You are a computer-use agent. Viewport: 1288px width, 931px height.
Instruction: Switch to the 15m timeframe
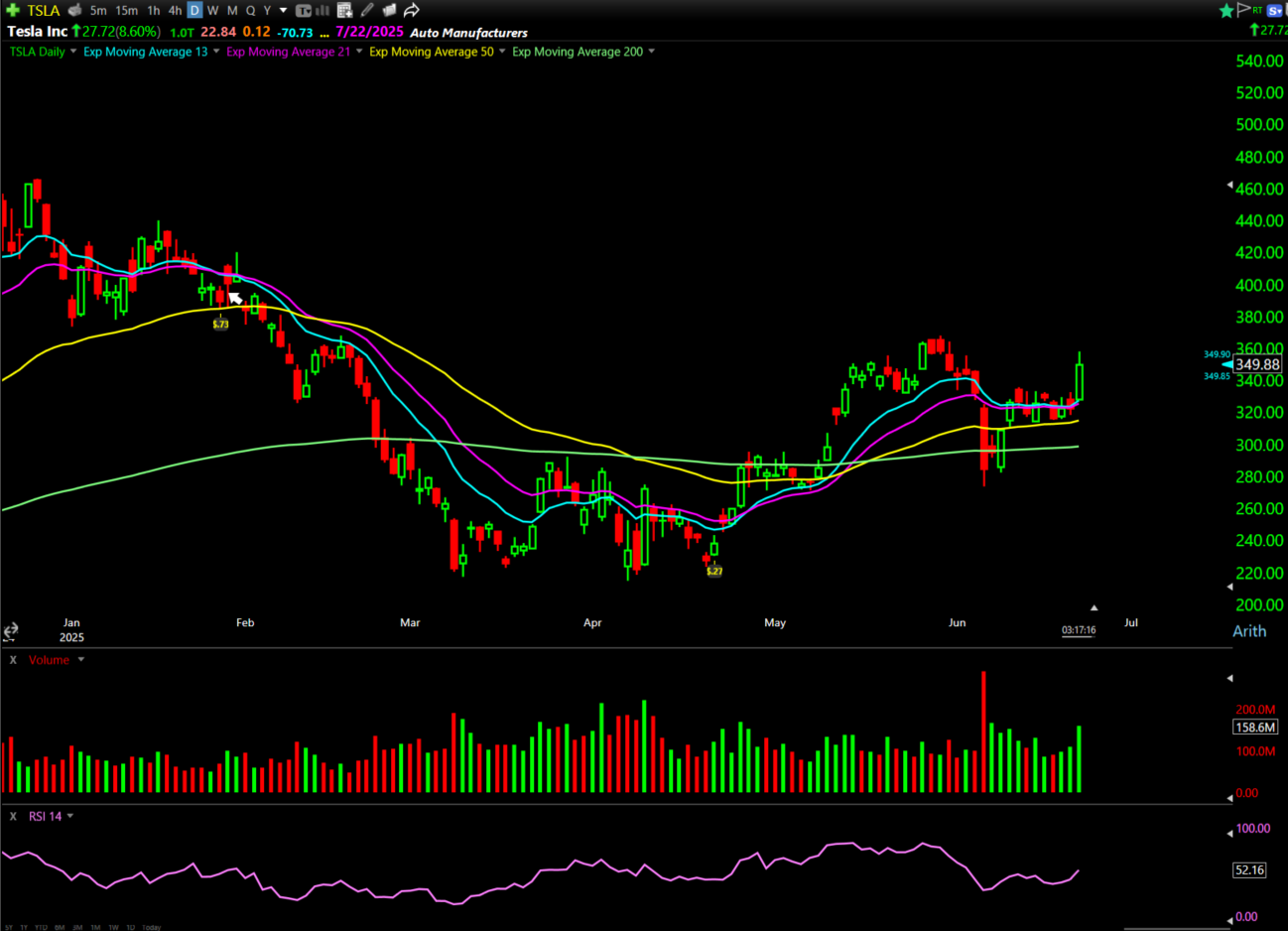[126, 10]
